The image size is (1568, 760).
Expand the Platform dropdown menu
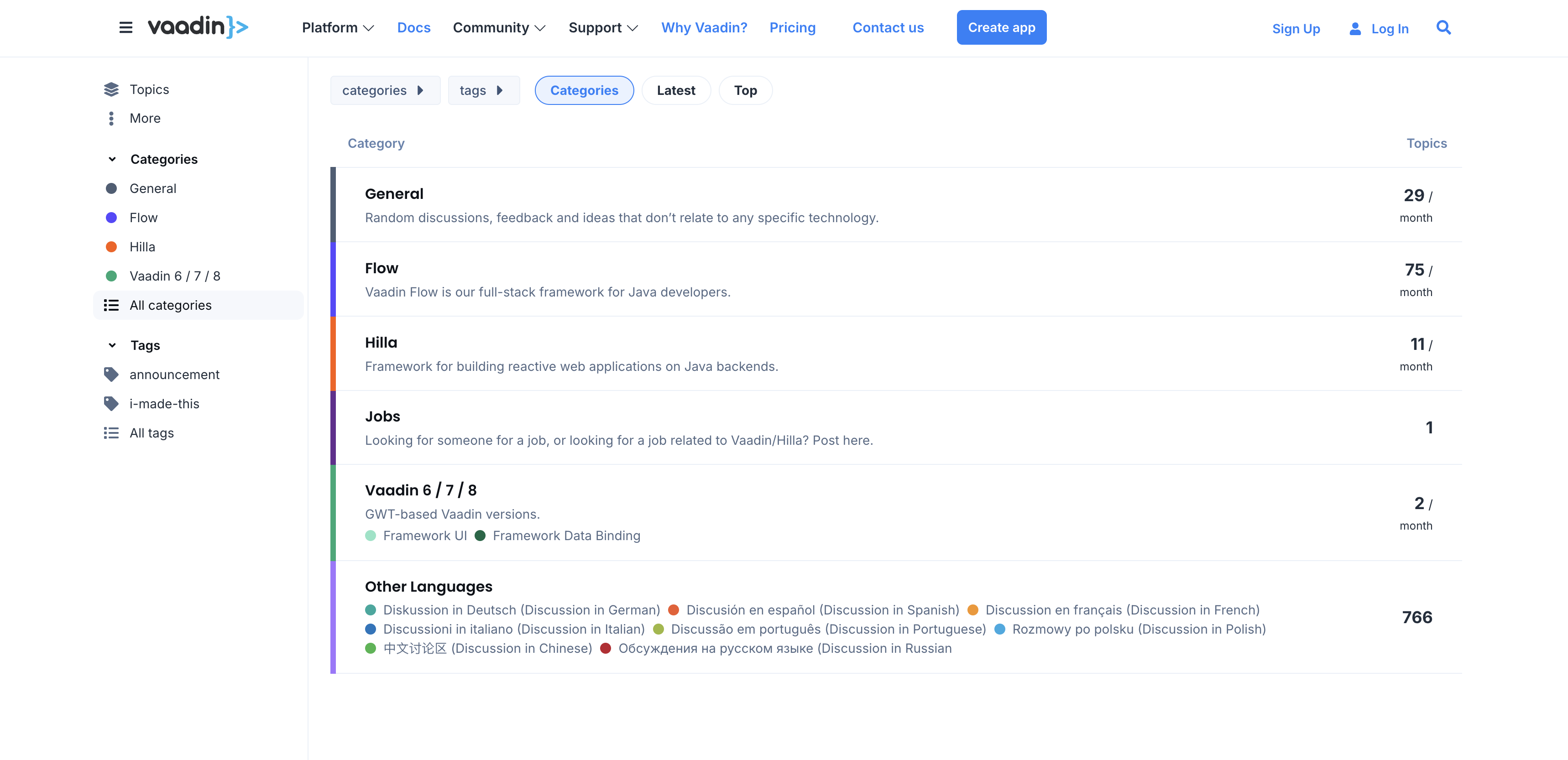338,28
